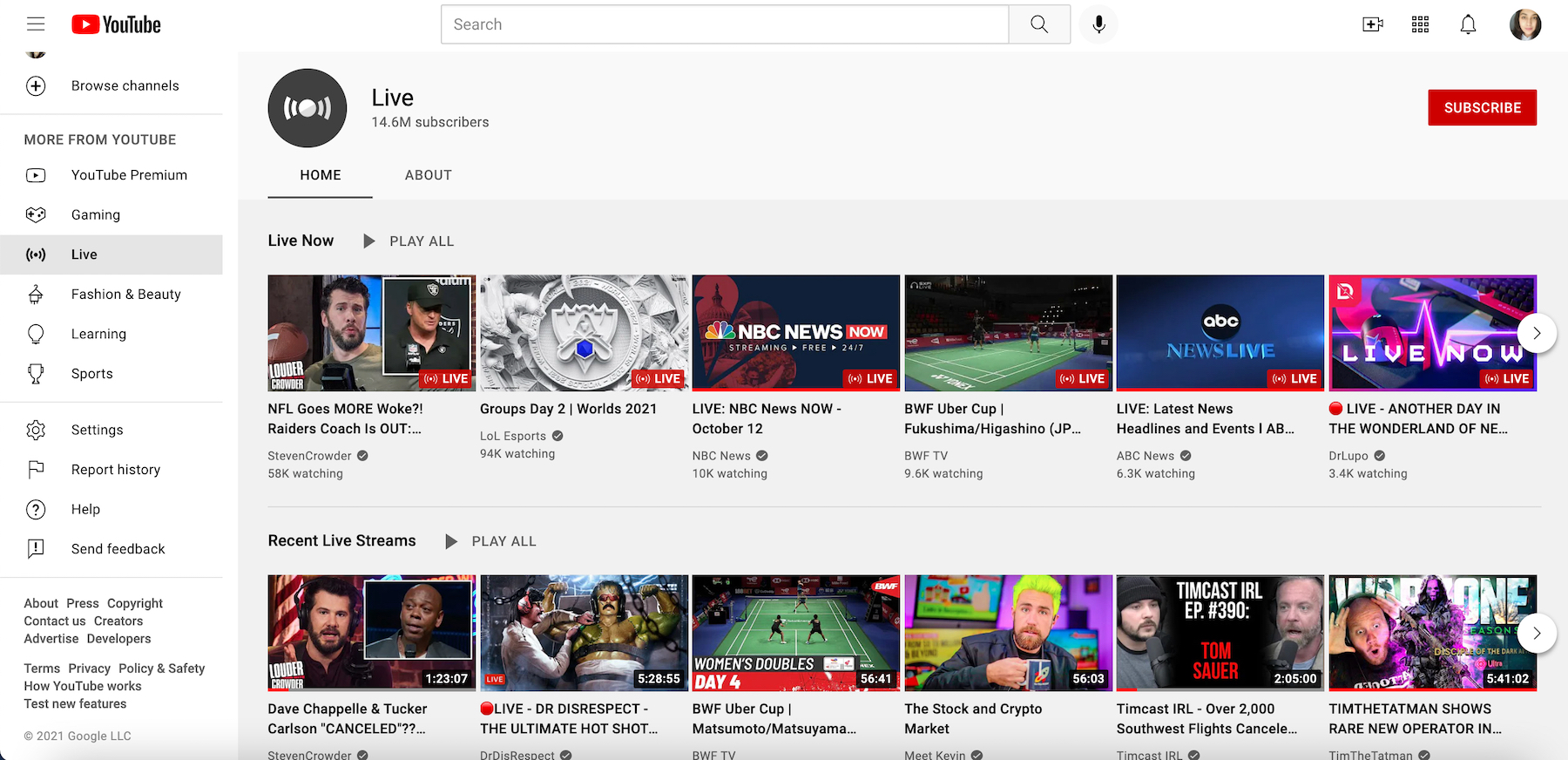Show next Live Now videos arrow
This screenshot has width=1568, height=760.
click(1537, 333)
